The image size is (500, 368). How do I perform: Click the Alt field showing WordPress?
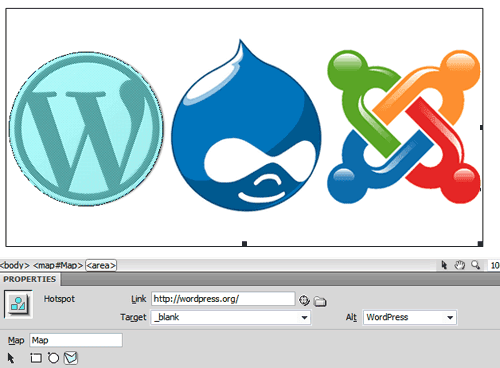click(410, 317)
